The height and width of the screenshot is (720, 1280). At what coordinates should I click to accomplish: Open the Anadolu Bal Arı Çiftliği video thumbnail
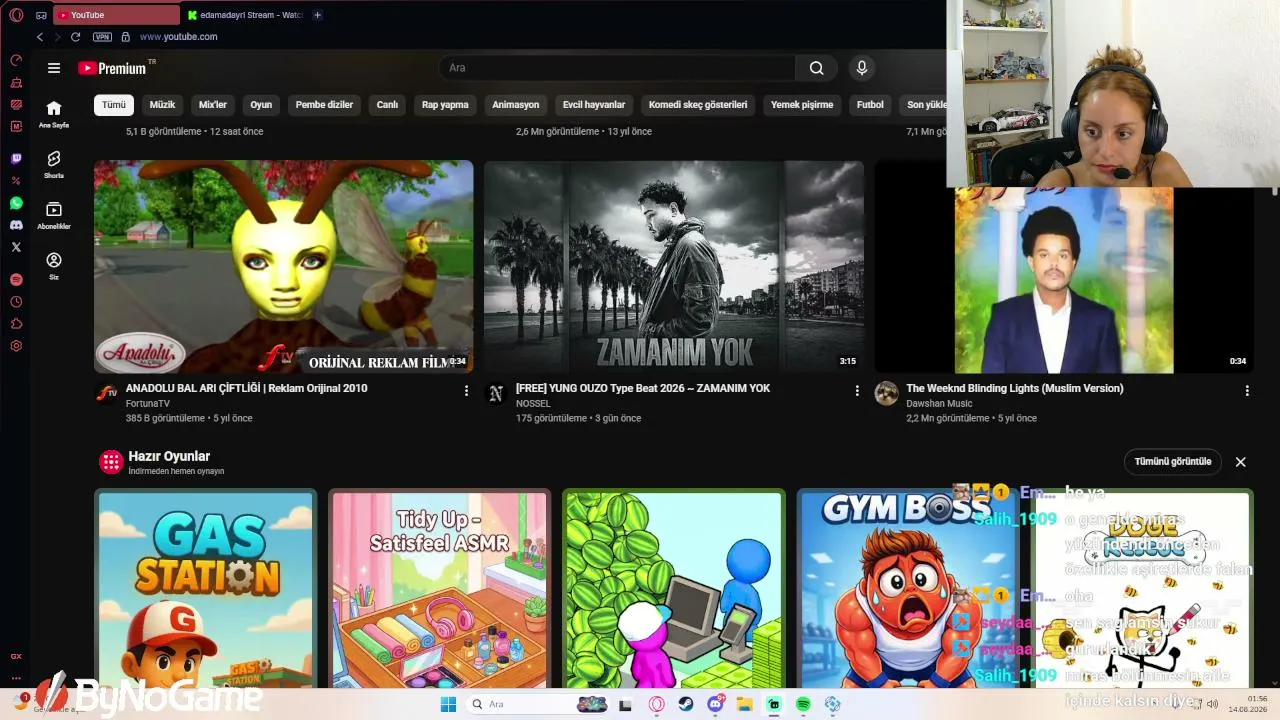[284, 267]
